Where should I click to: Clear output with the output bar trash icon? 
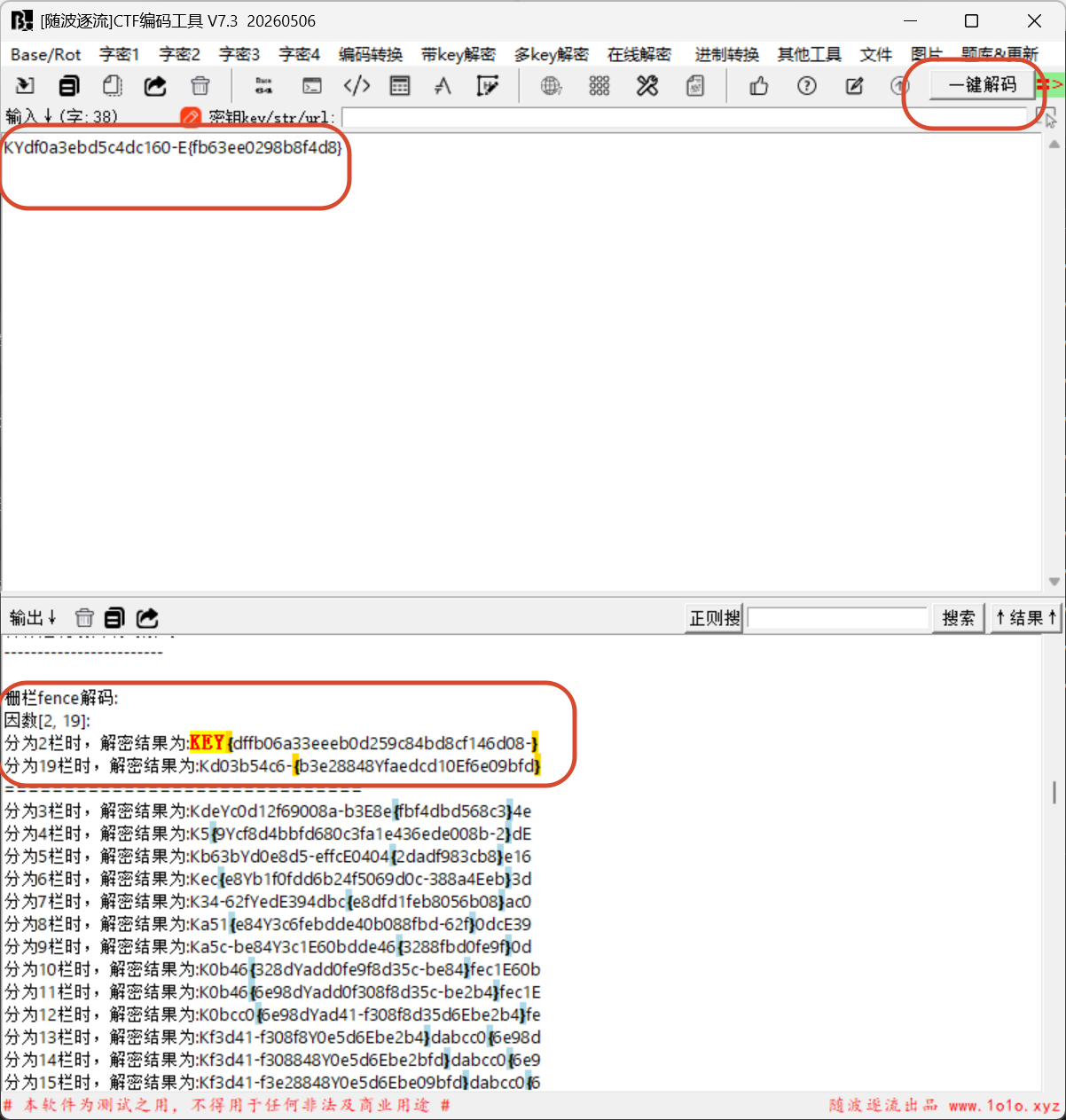coord(84,618)
